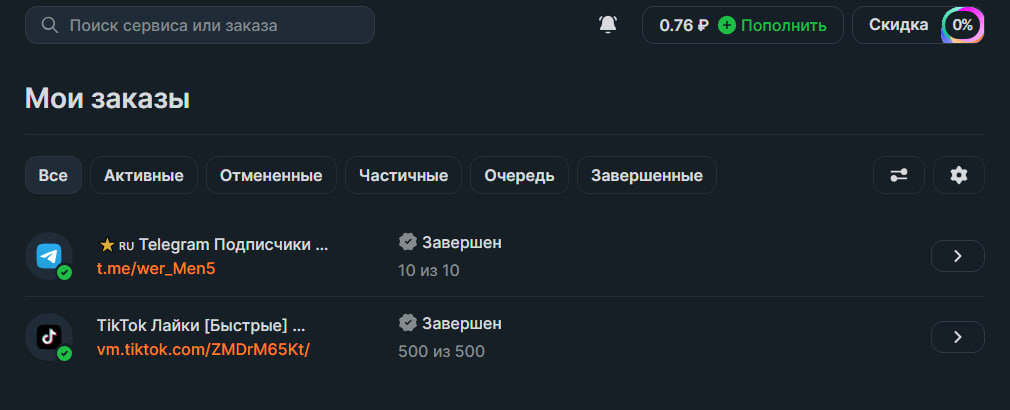Expand the Telegram Подписчики order details

click(x=957, y=256)
